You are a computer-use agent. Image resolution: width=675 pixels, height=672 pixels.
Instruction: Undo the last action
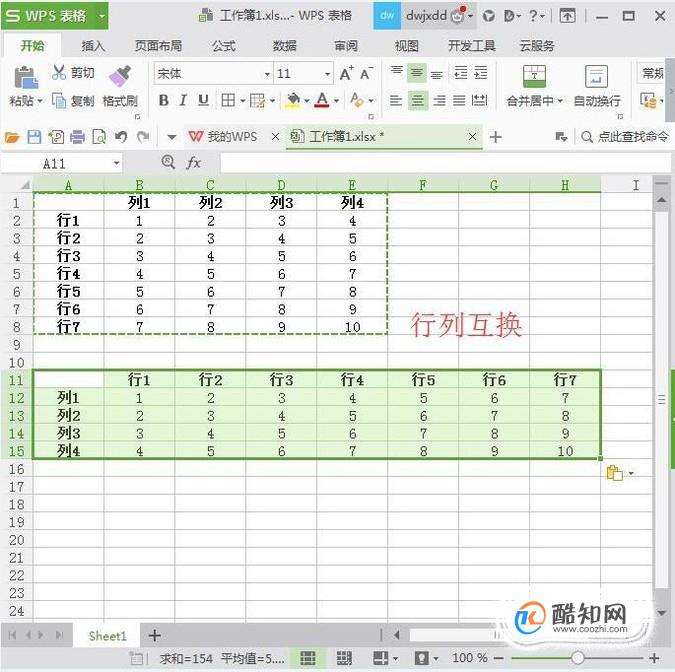click(121, 137)
